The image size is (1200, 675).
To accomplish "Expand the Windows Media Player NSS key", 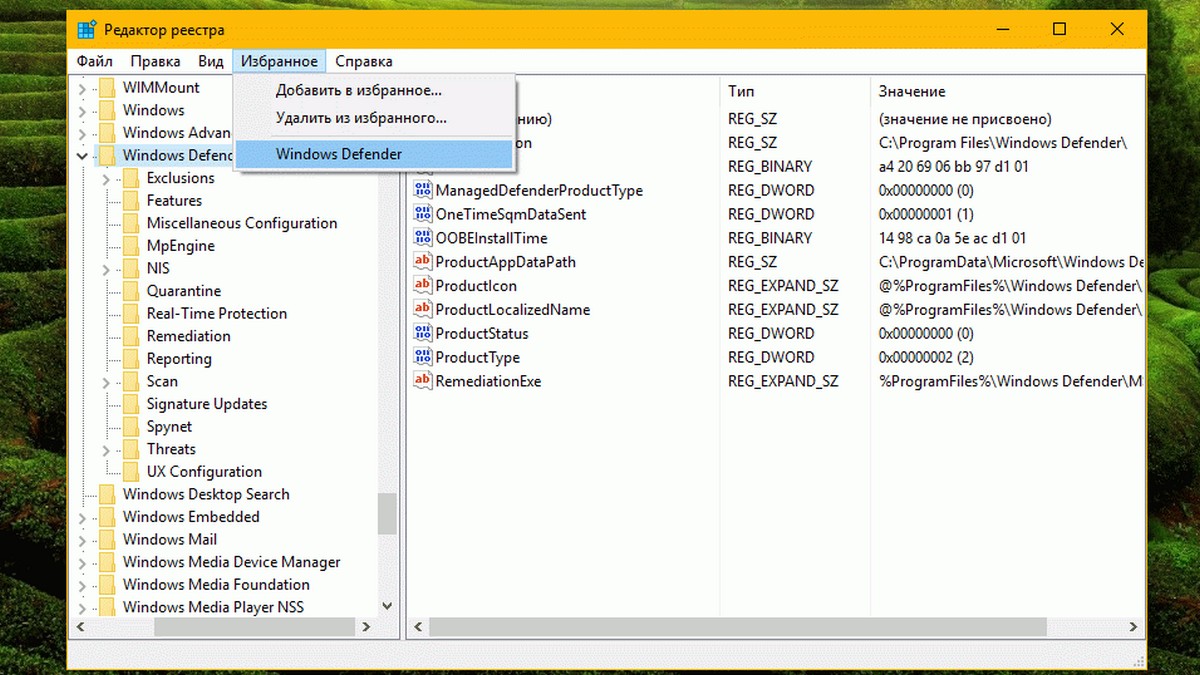I will [x=82, y=607].
